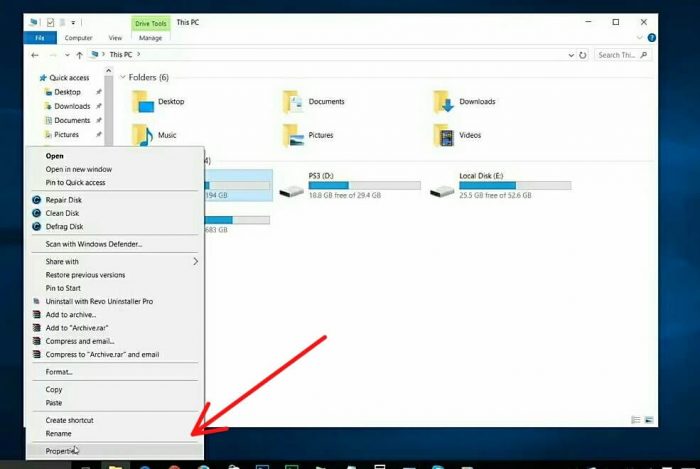Open the address bar history dropdown
This screenshot has height=469, width=700.
[571, 55]
